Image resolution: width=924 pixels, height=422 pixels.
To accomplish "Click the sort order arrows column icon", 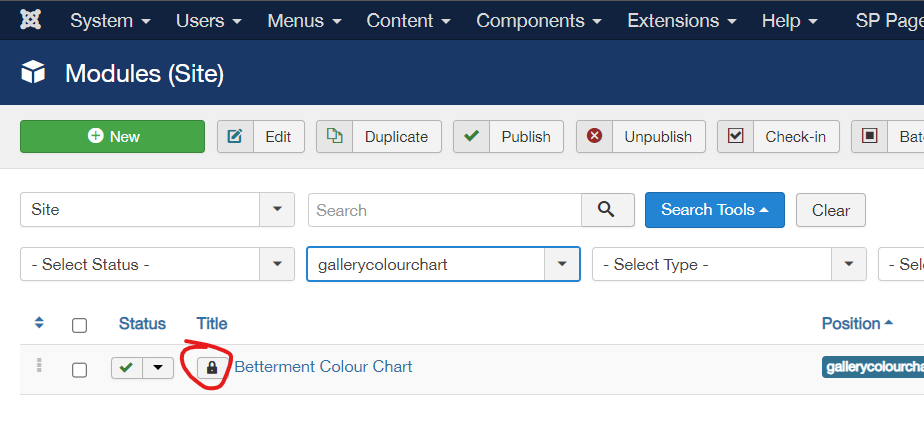I will pos(39,323).
